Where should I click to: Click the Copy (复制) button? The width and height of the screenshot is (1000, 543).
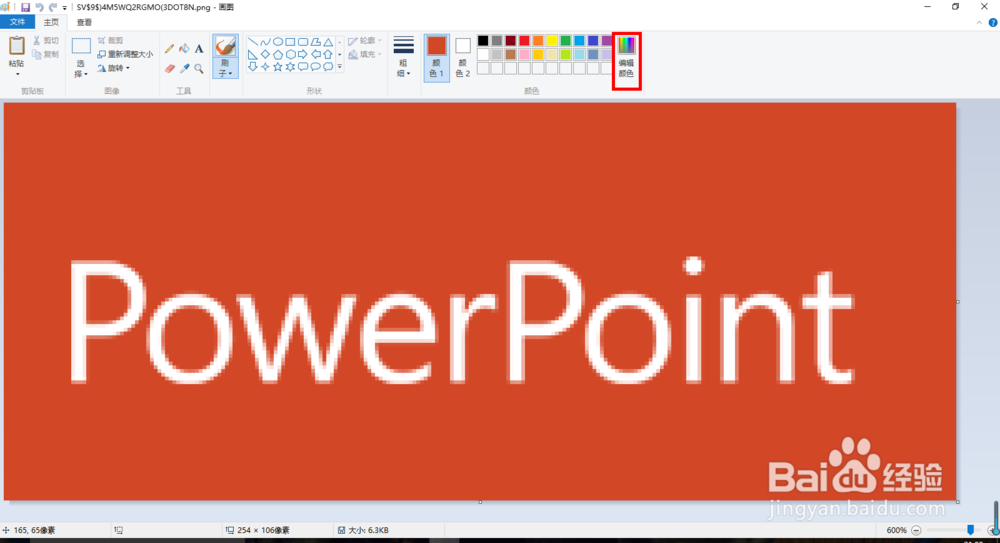click(46, 54)
